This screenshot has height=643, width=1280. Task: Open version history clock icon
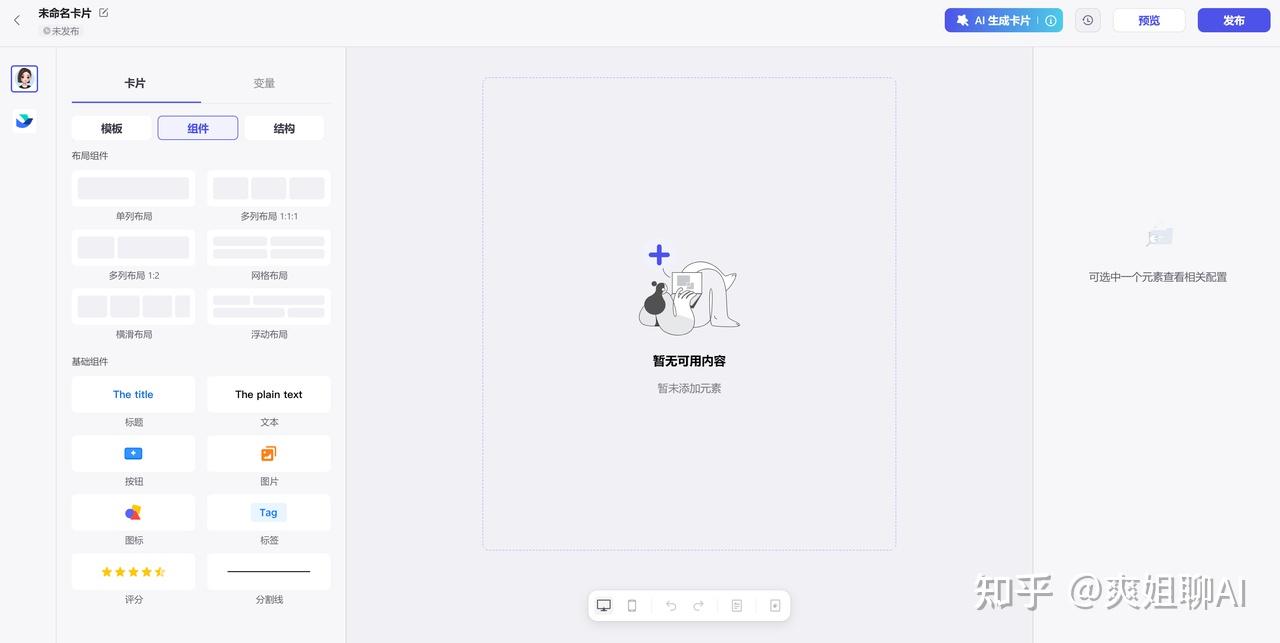pyautogui.click(x=1087, y=20)
